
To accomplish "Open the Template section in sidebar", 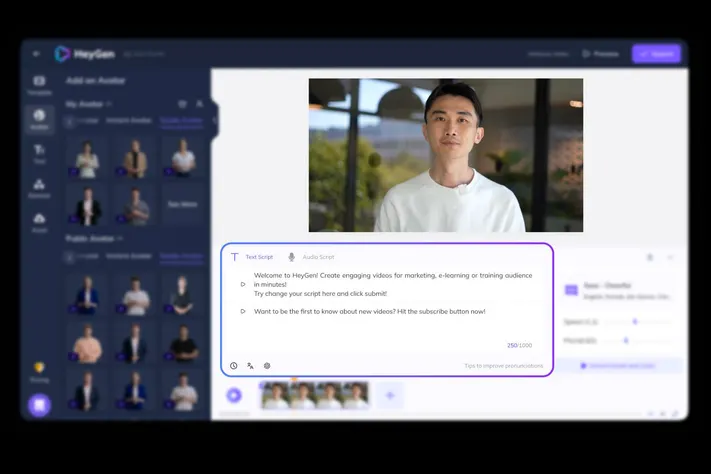I will point(39,84).
